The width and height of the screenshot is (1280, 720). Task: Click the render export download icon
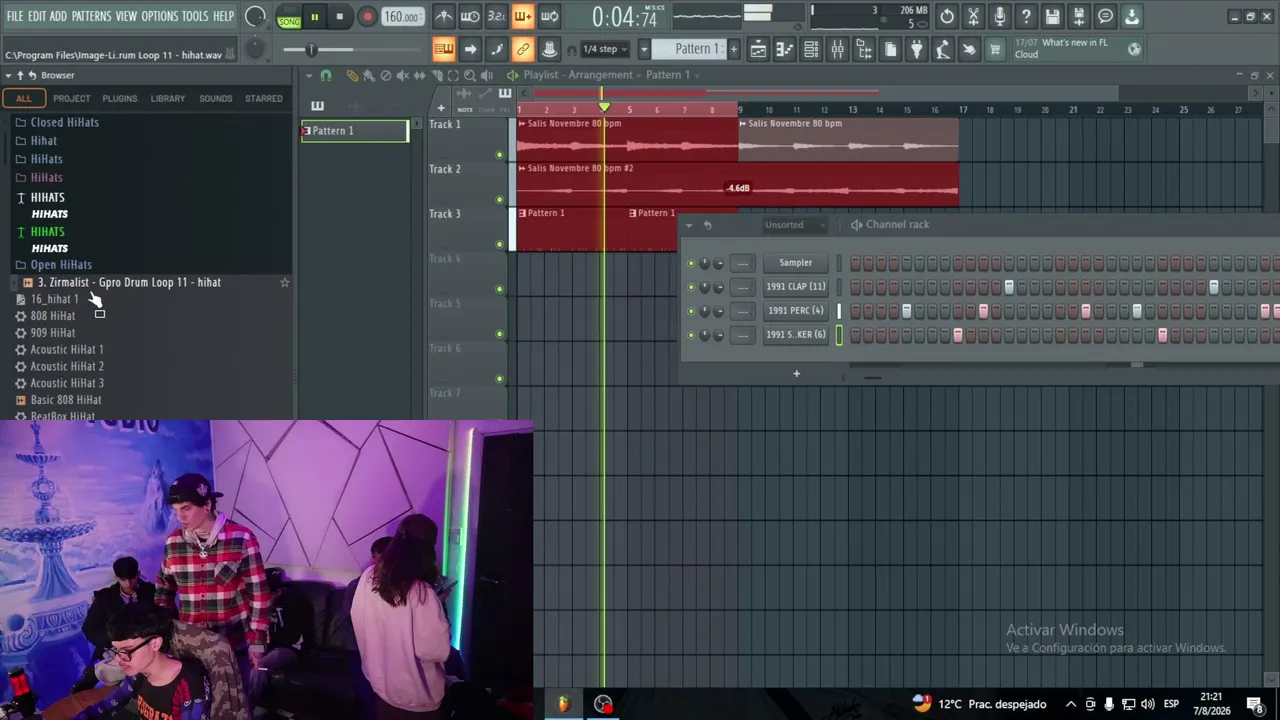click(x=1131, y=16)
